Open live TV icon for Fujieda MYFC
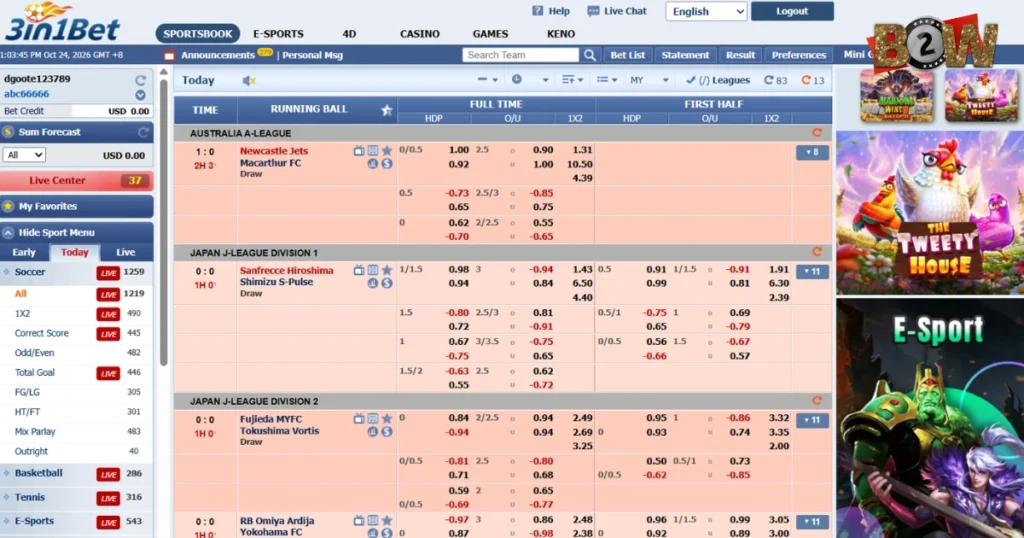Viewport: 1024px width, 538px height. coord(359,419)
